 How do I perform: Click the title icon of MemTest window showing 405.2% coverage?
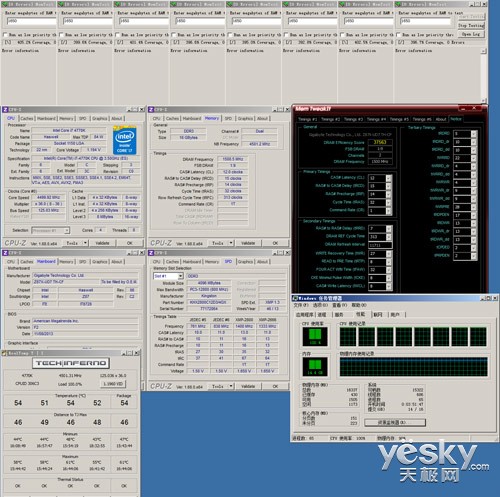[4, 4]
